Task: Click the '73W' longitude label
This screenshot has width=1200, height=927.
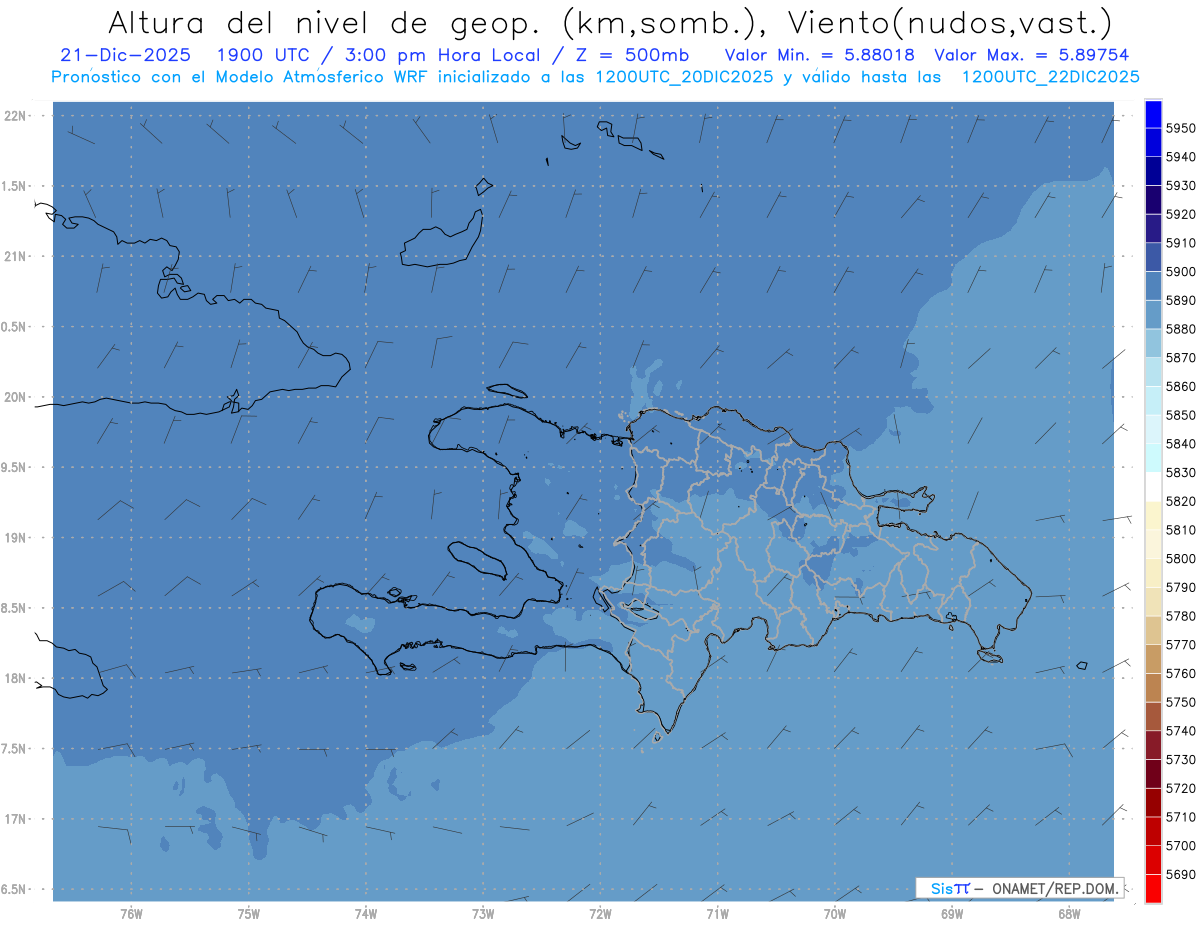Action: pyautogui.click(x=483, y=913)
